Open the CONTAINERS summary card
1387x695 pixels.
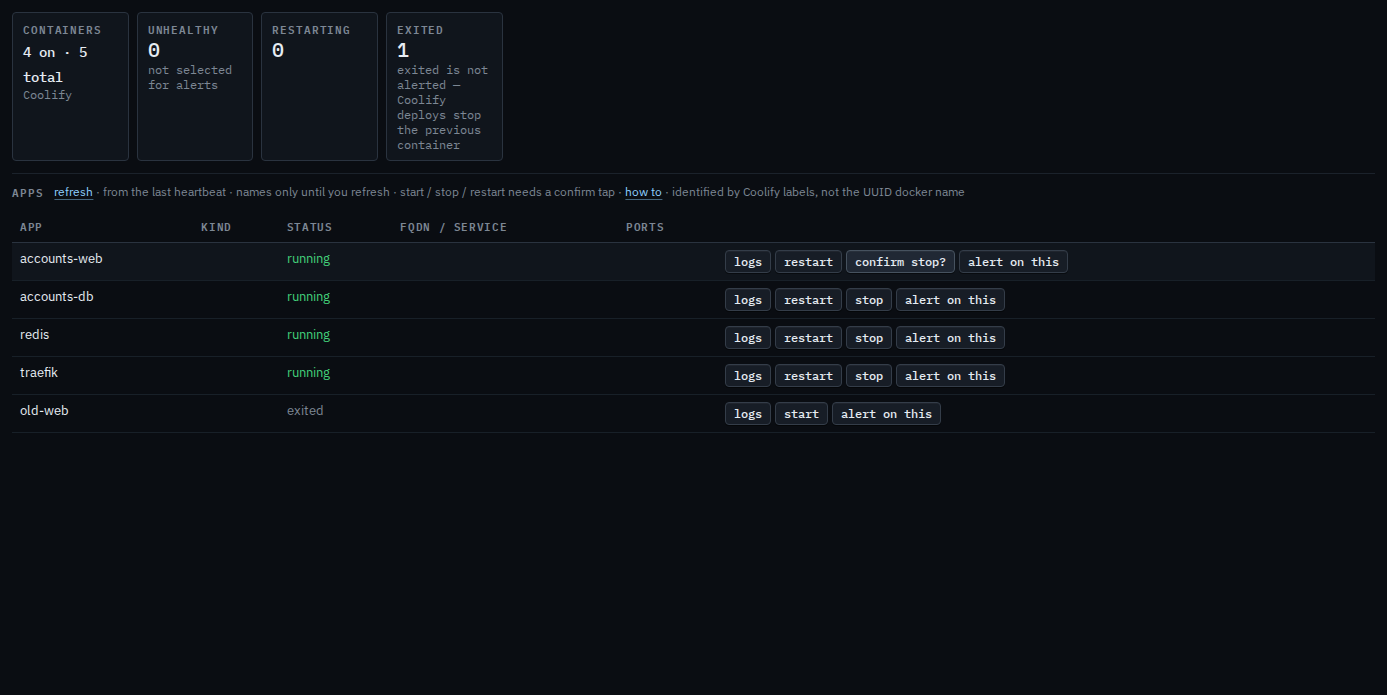pos(70,86)
